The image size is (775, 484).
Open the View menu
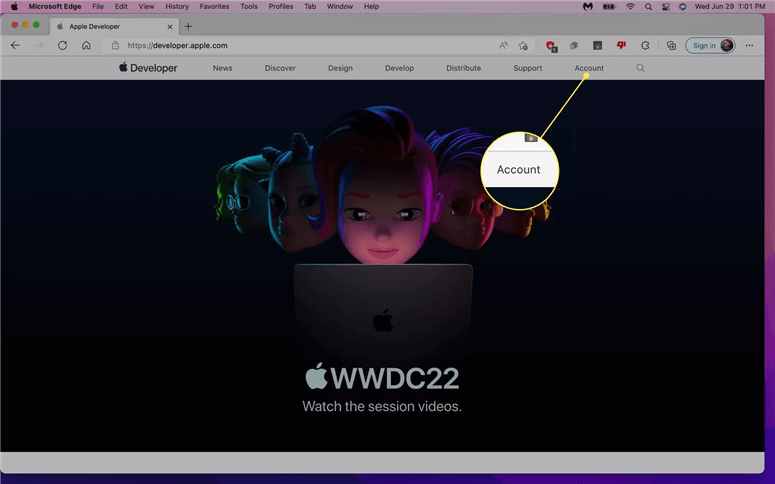146,6
